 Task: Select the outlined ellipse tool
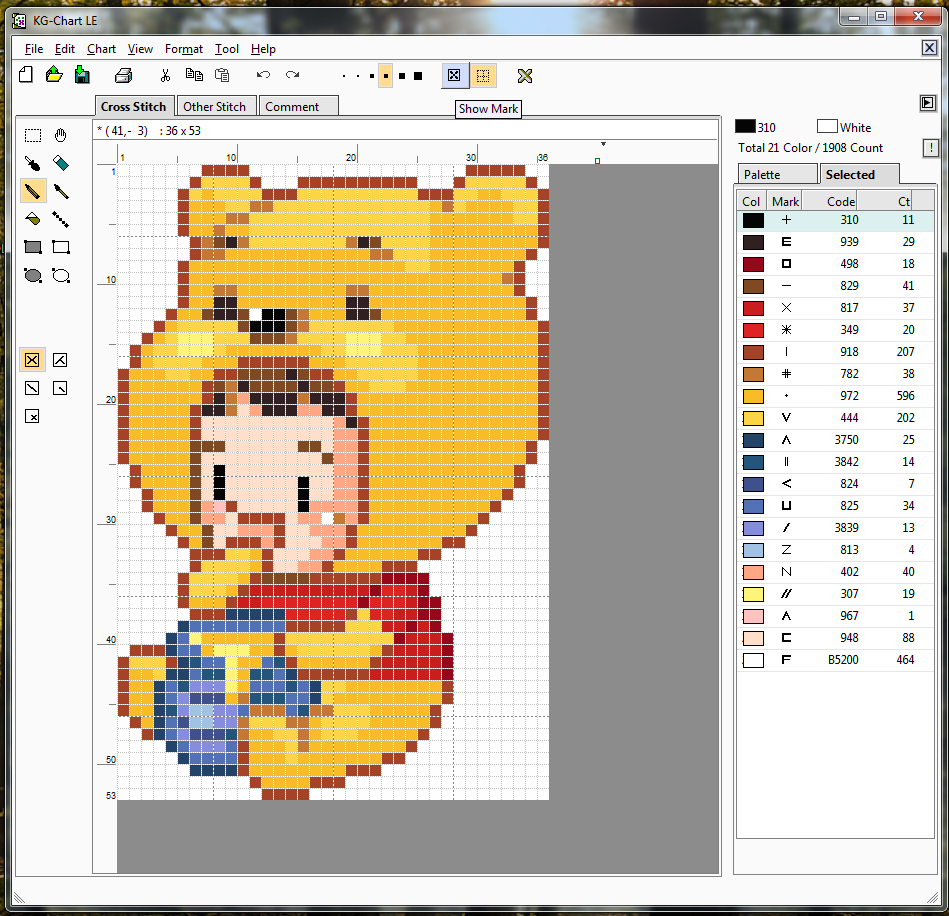(x=61, y=275)
